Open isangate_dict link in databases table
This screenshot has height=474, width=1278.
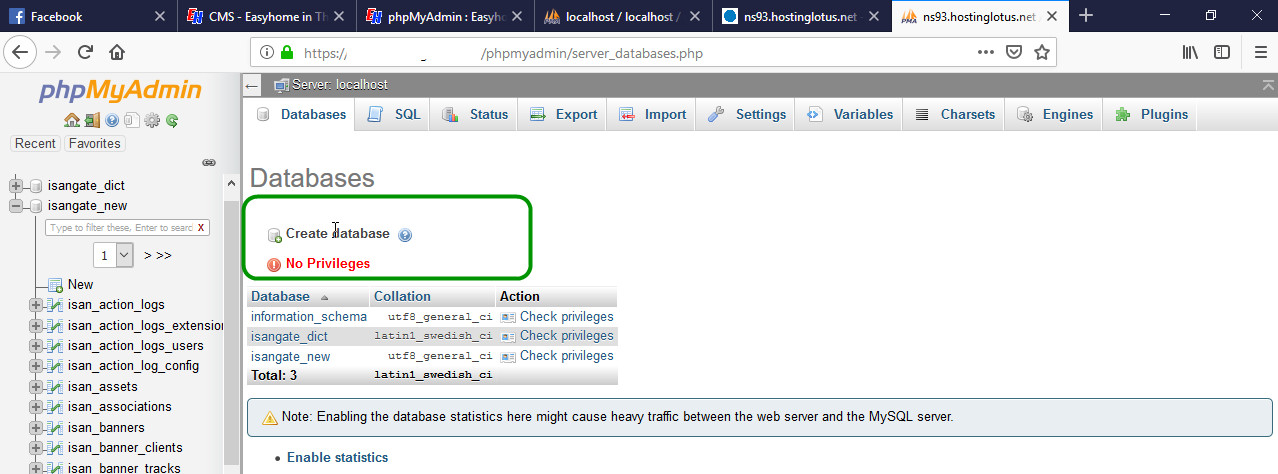pos(289,336)
